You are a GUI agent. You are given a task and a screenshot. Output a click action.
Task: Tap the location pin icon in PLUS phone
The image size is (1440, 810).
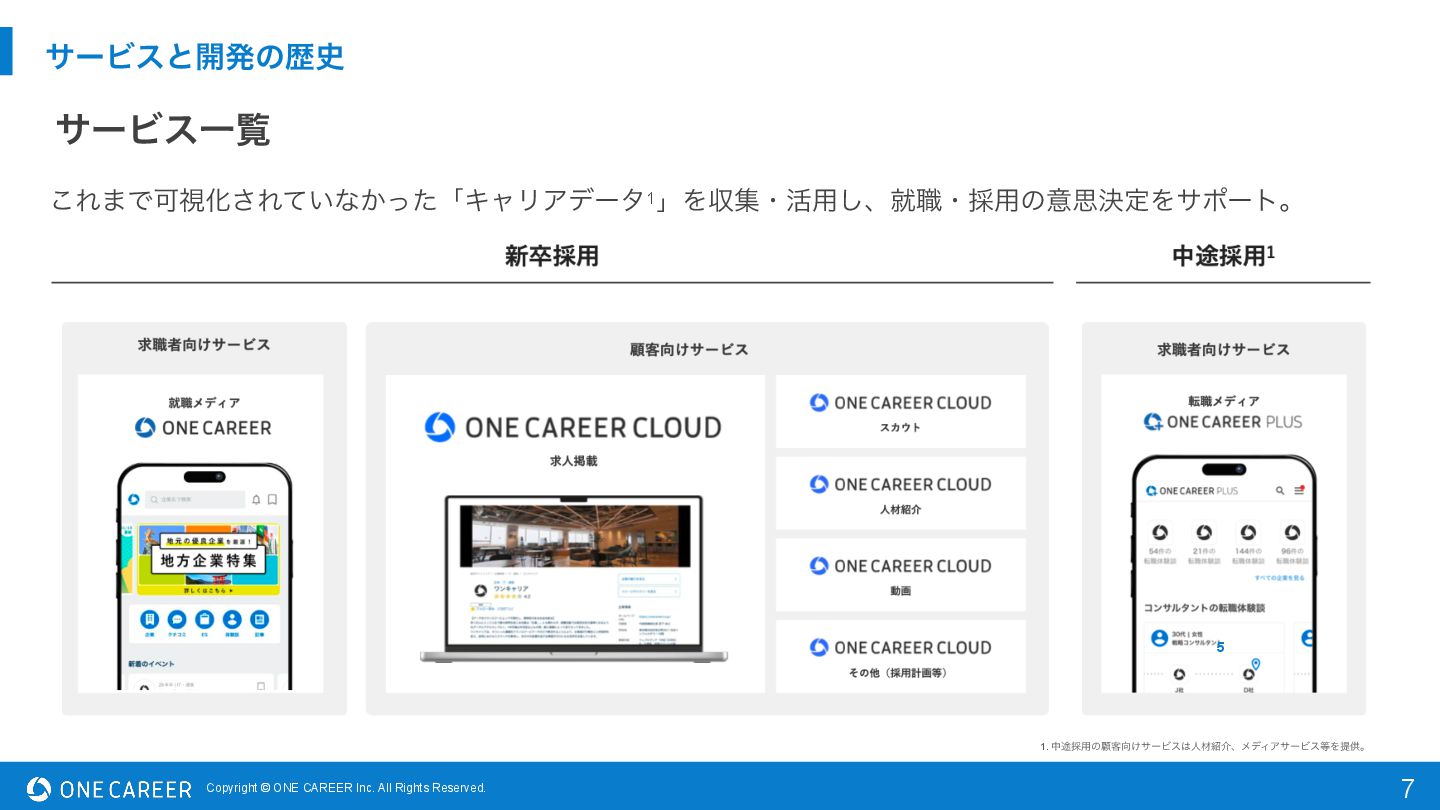[1256, 664]
